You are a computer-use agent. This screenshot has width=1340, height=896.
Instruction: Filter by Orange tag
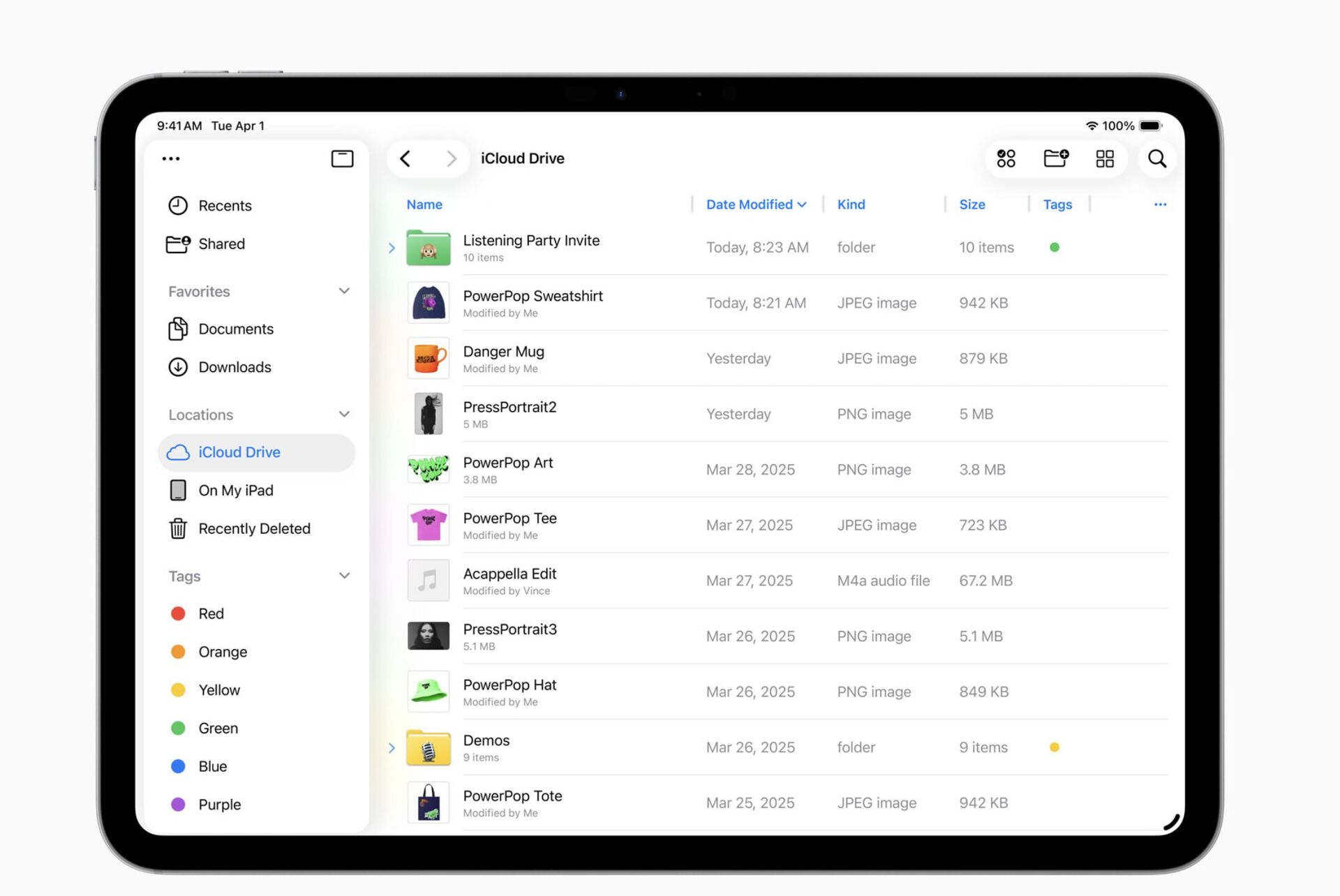coord(257,652)
